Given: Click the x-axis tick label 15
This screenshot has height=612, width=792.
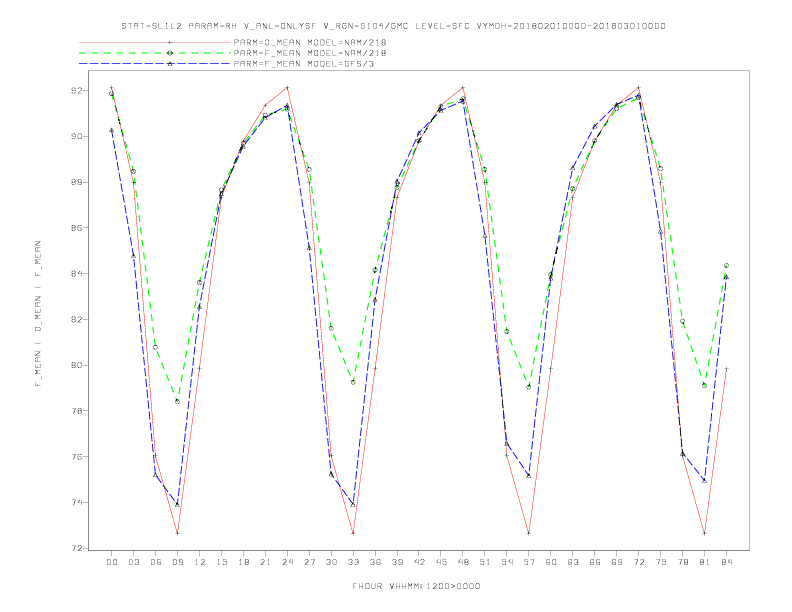Looking at the screenshot, I should (x=221, y=562).
